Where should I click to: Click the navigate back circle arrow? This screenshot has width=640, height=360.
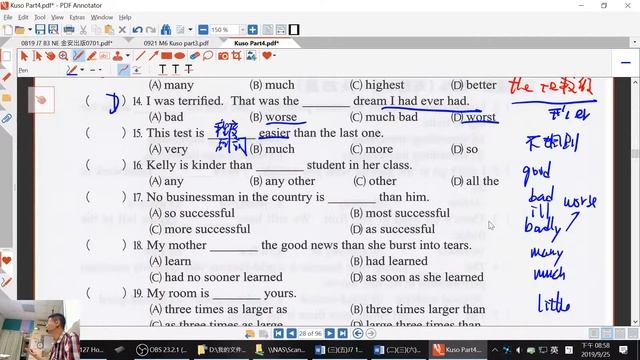tap(358, 333)
